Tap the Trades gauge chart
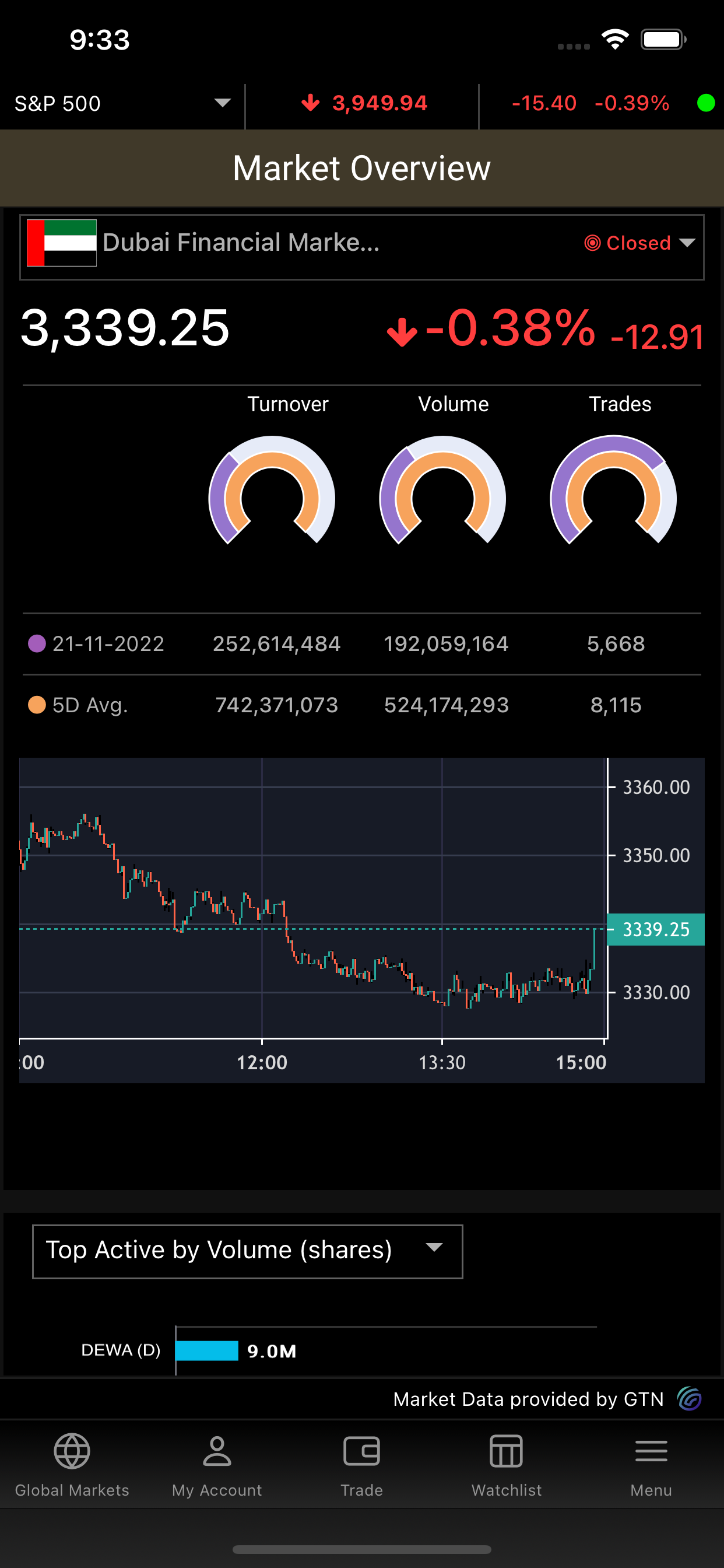 pyautogui.click(x=613, y=490)
